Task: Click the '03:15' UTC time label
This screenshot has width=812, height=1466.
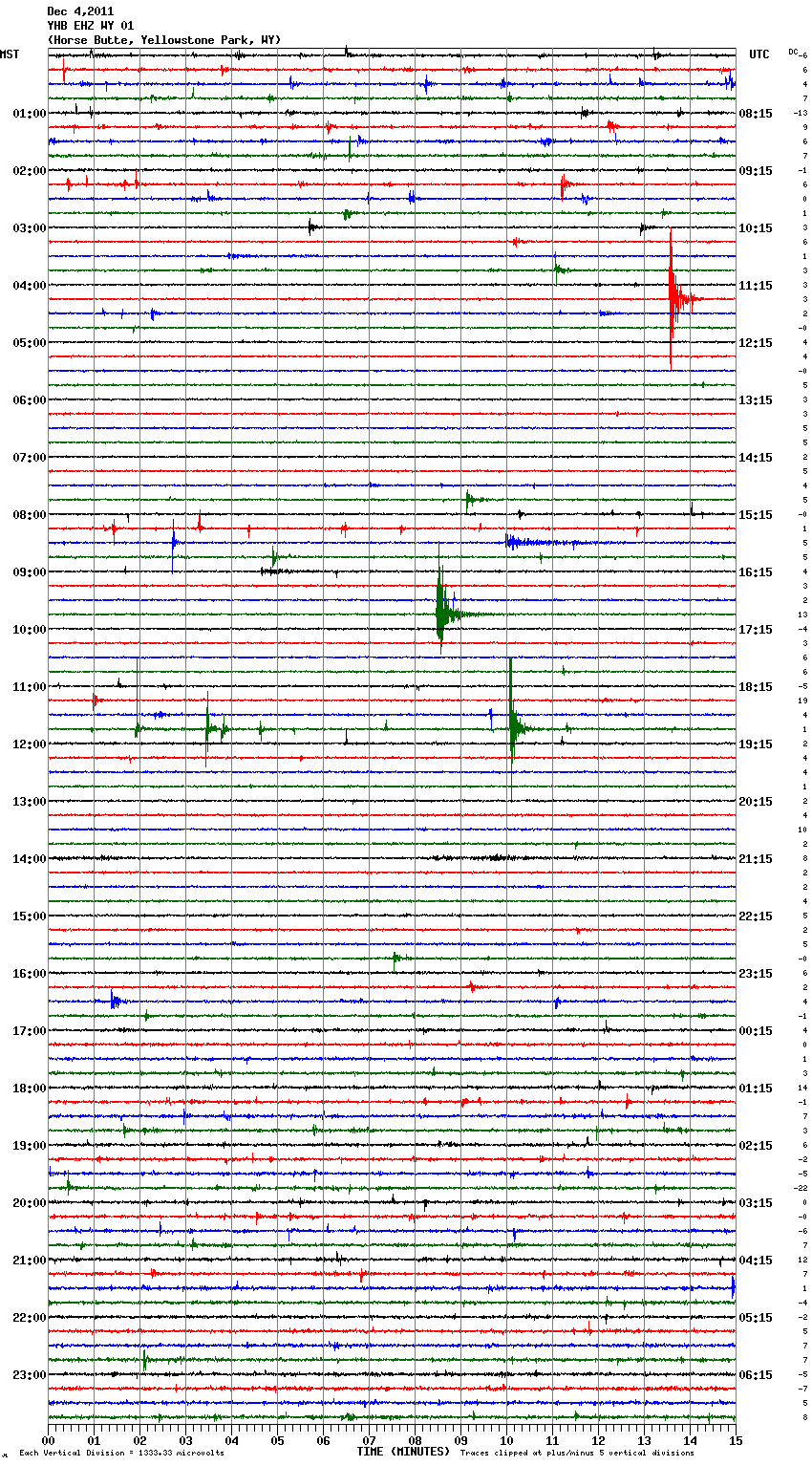Action: coord(756,1203)
